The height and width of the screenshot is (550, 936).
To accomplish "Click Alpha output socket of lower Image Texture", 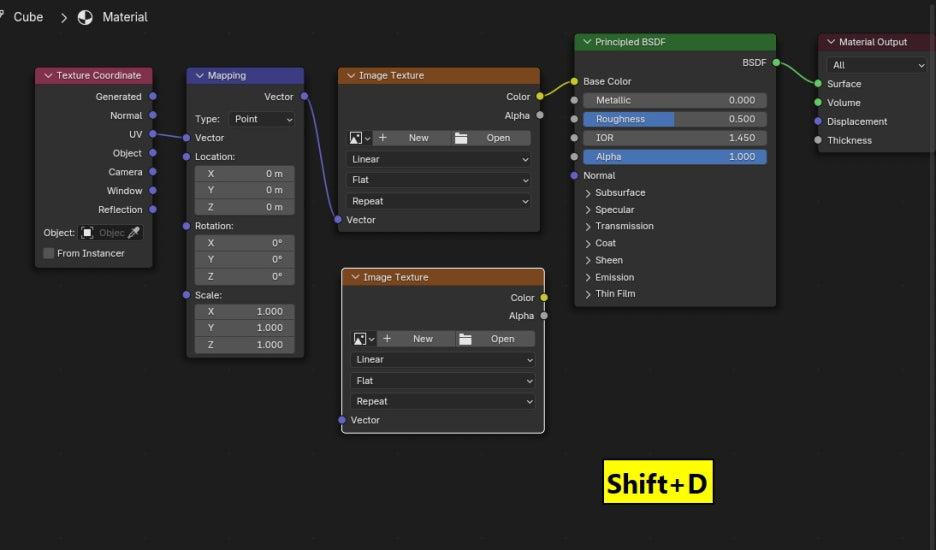I will pos(544,315).
